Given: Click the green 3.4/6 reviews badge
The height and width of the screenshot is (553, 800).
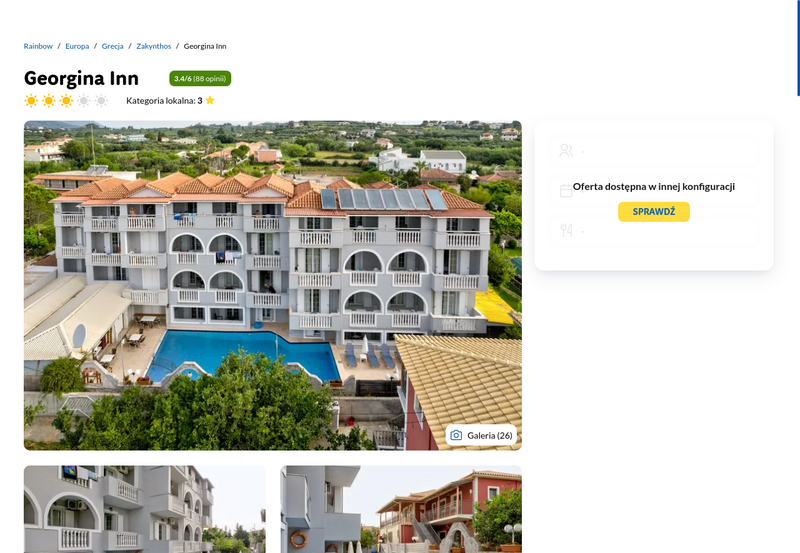Looking at the screenshot, I should [200, 79].
